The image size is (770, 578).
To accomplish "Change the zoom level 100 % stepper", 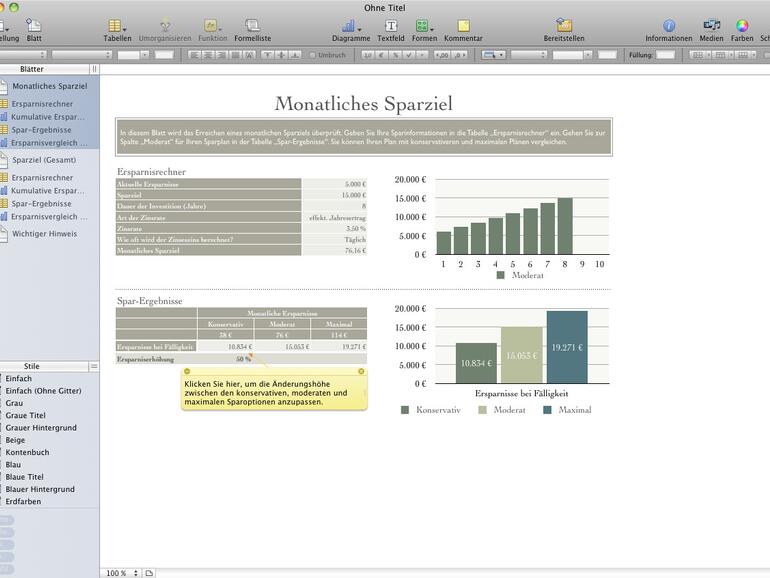I will click(x=136, y=573).
